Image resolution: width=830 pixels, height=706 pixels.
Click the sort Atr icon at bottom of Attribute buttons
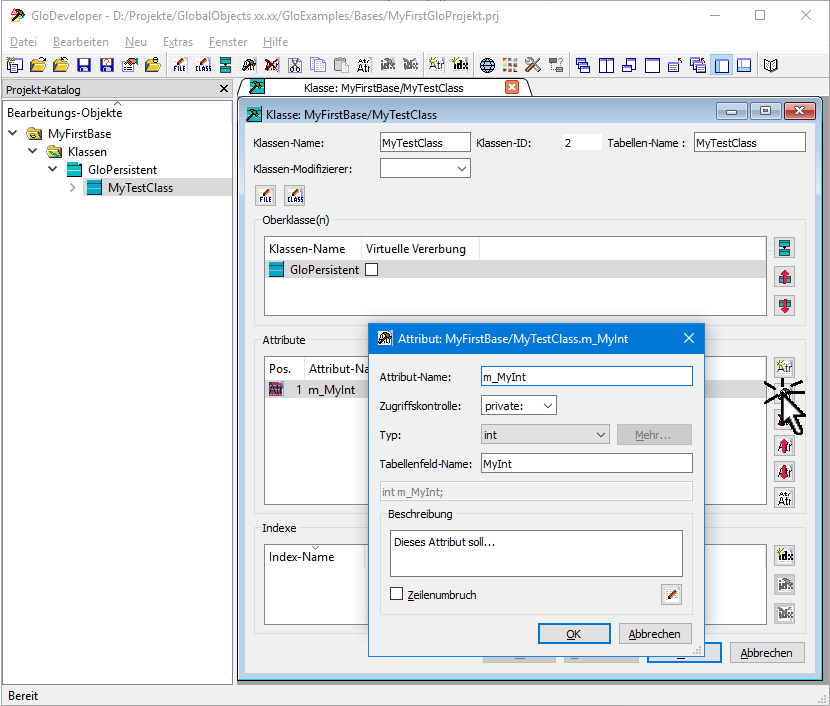784,498
